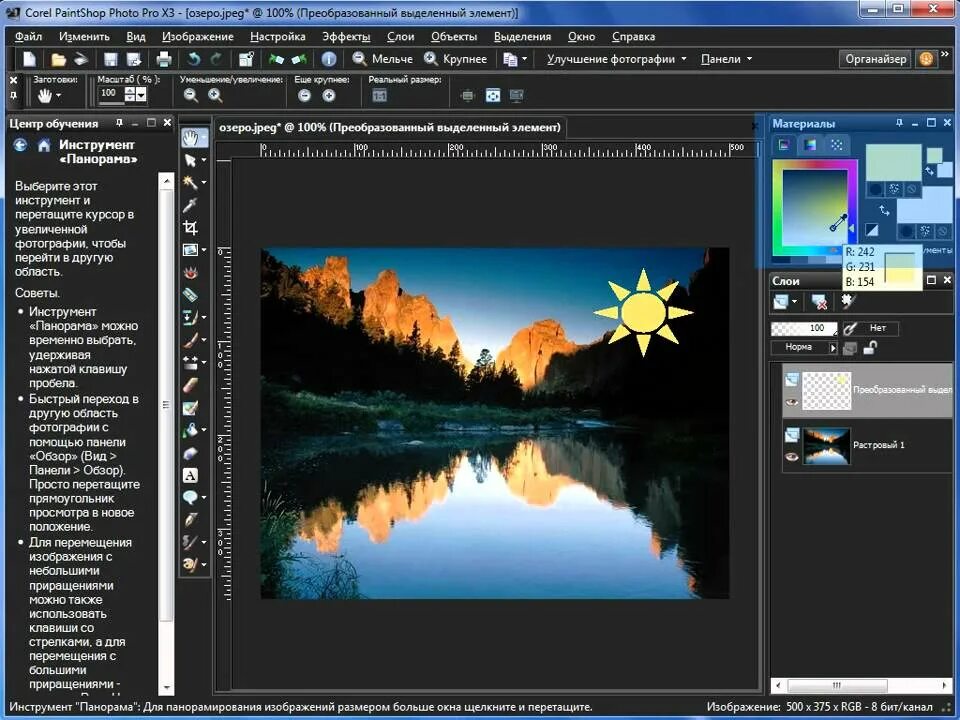Click the zoom in magnifier under Уменьшение/увеличение
Screen dimensions: 960x720
pos(215,96)
